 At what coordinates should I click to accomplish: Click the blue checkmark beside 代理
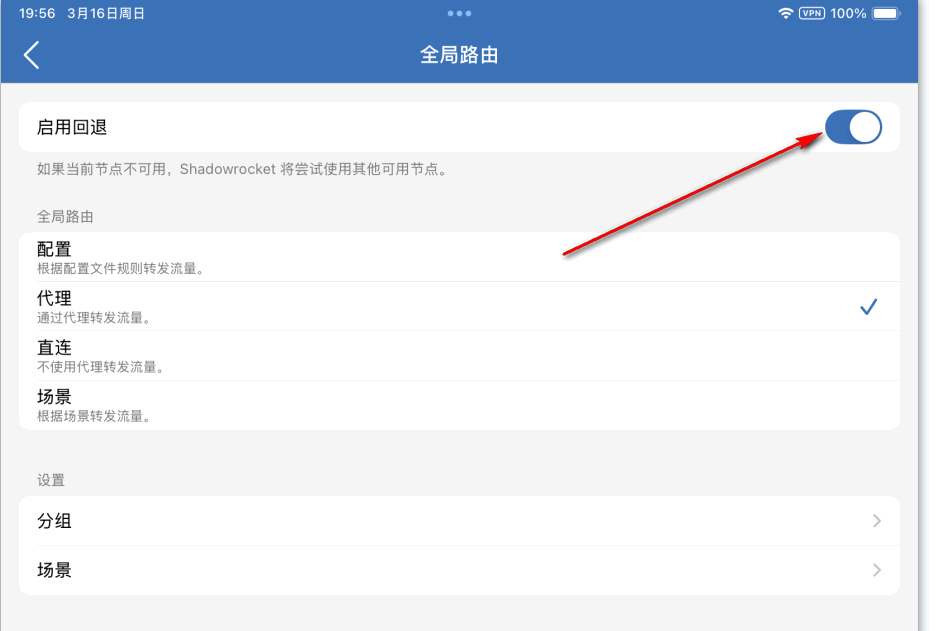868,307
